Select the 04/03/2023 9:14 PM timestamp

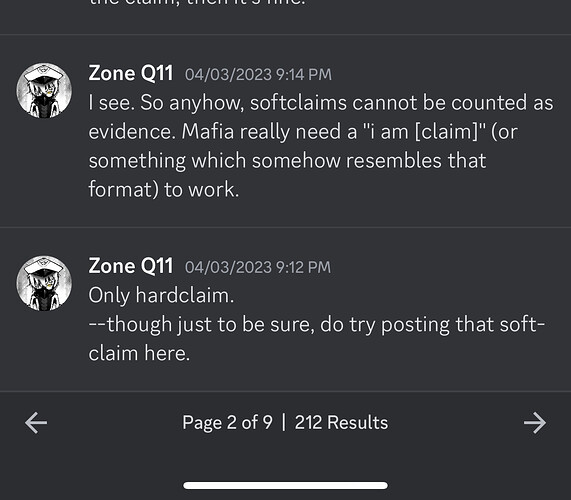258,75
